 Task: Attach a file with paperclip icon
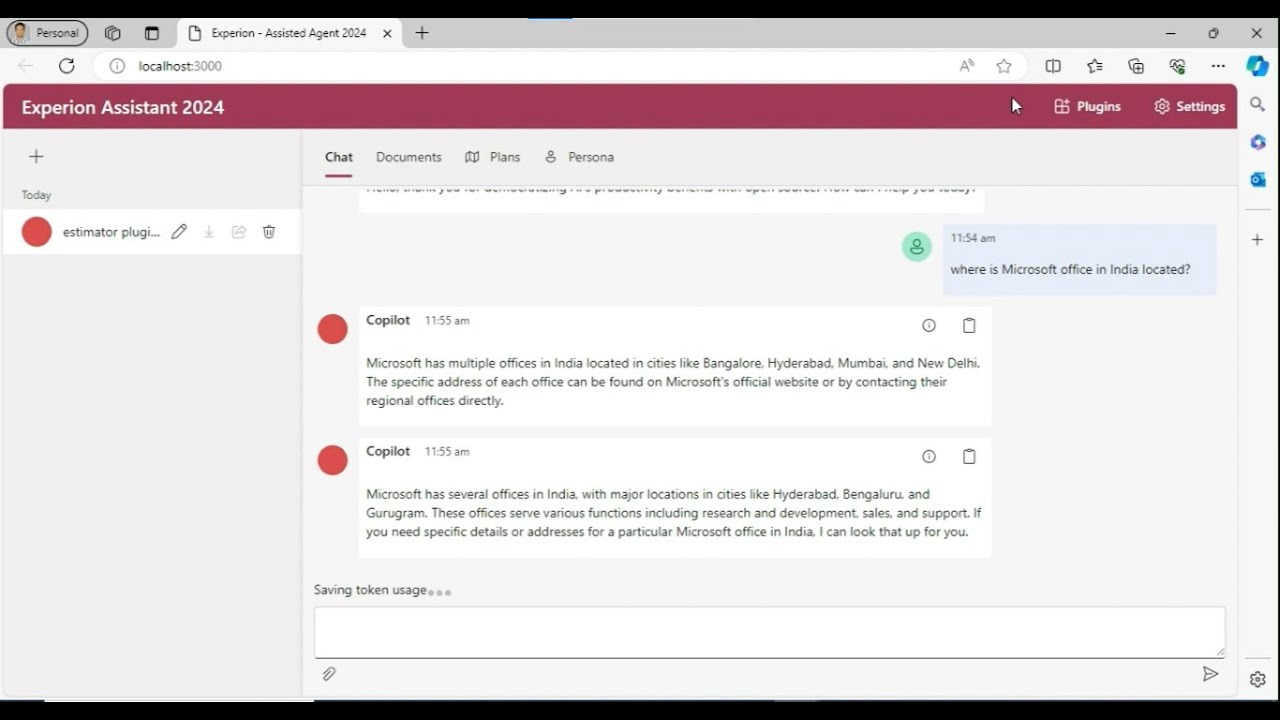[x=328, y=674]
